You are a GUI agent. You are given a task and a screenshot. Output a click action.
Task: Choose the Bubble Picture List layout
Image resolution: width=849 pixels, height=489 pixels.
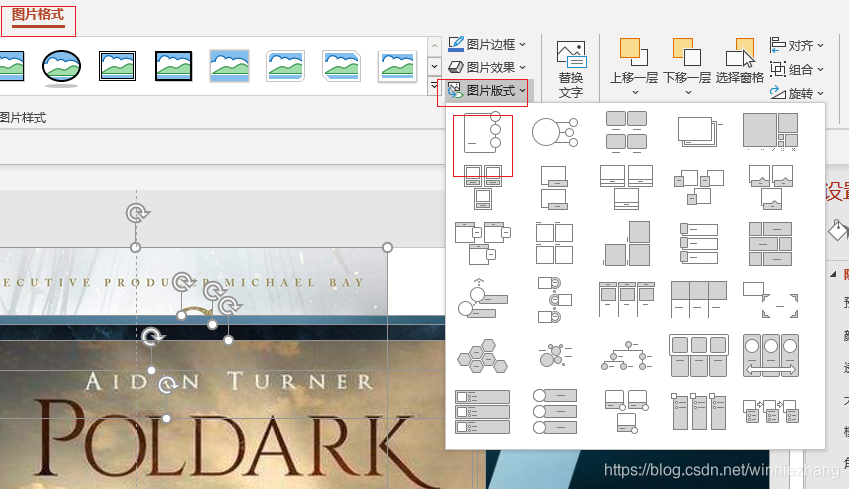pyautogui.click(x=554, y=355)
